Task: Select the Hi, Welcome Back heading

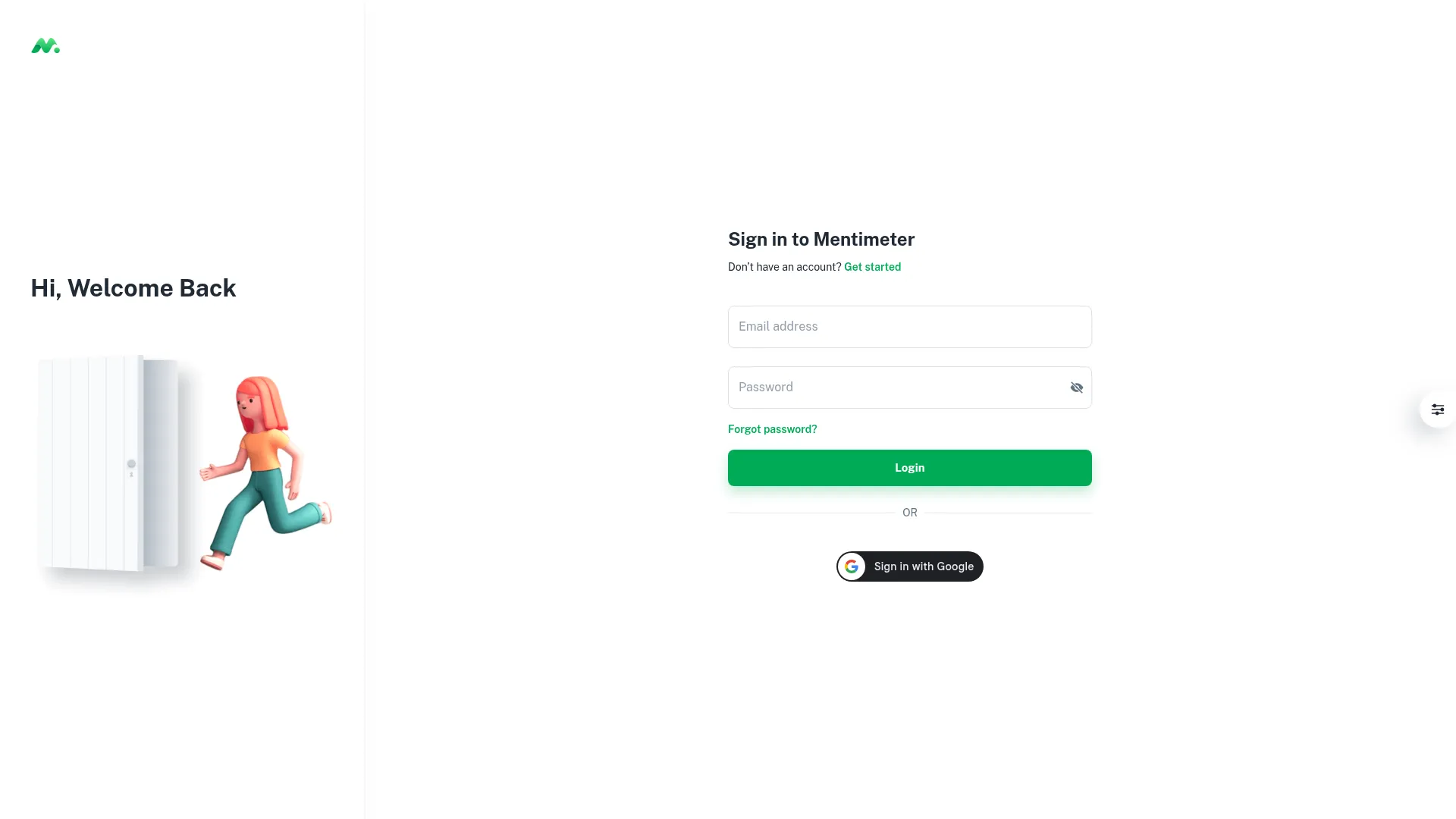Action: pos(133,288)
